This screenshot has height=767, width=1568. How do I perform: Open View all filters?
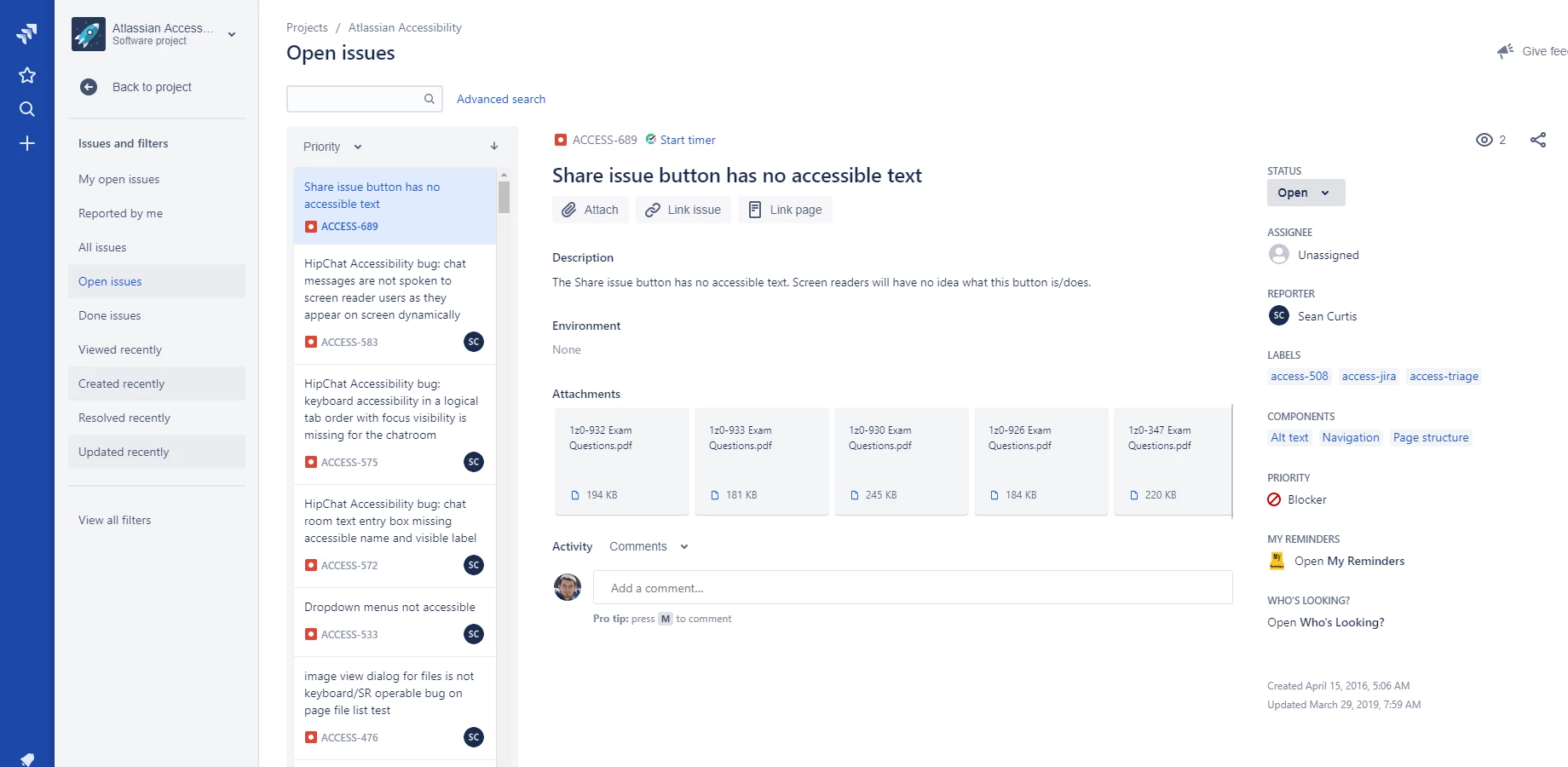[157, 520]
